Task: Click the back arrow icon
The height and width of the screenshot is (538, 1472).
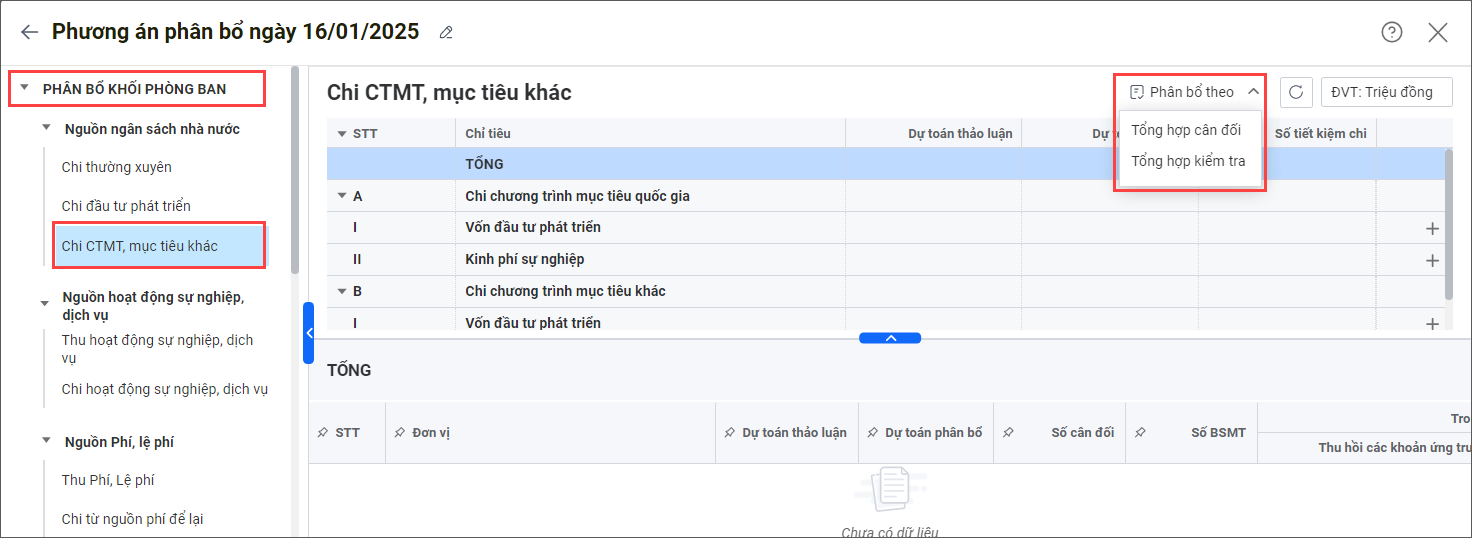Action: coord(29,32)
